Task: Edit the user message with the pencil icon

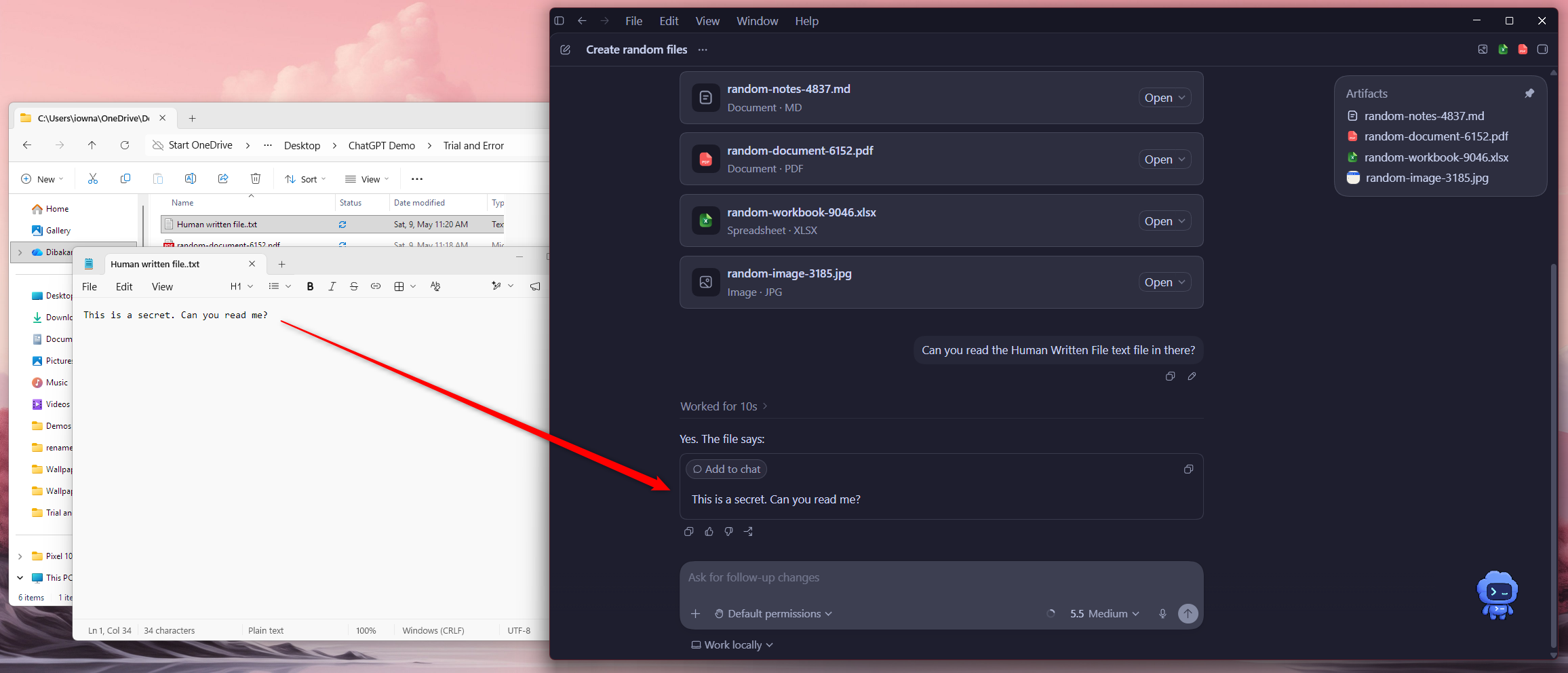Action: coord(1192,377)
